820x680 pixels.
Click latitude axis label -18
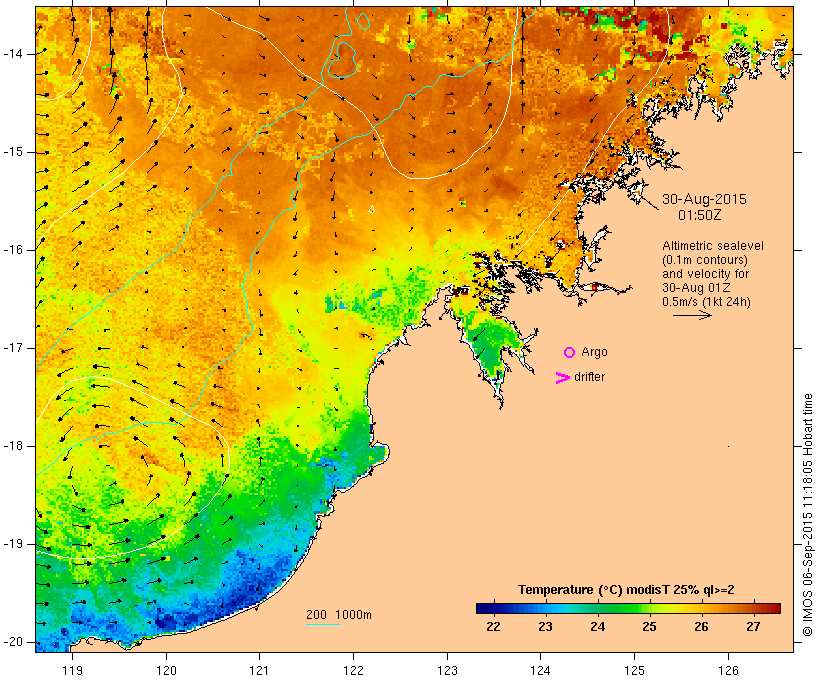tap(12, 446)
